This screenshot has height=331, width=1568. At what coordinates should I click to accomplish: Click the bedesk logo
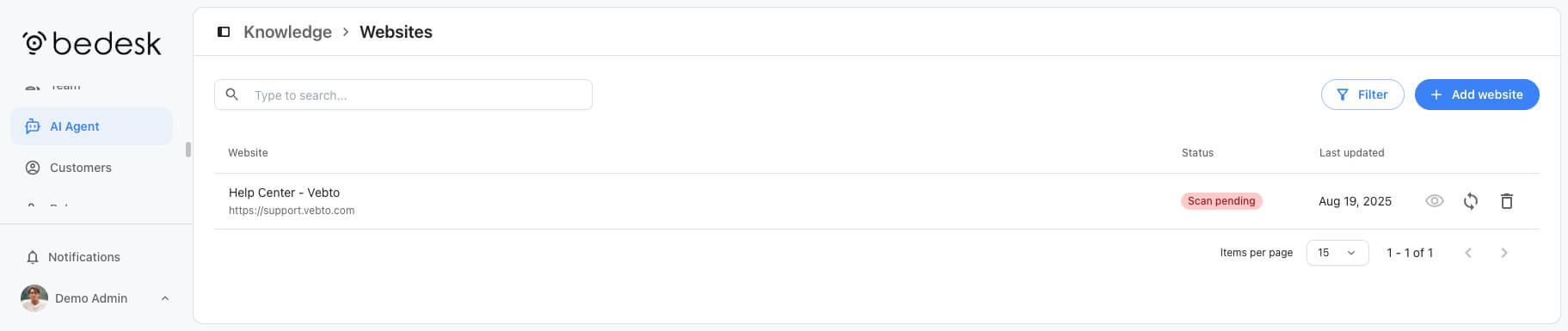click(x=92, y=43)
